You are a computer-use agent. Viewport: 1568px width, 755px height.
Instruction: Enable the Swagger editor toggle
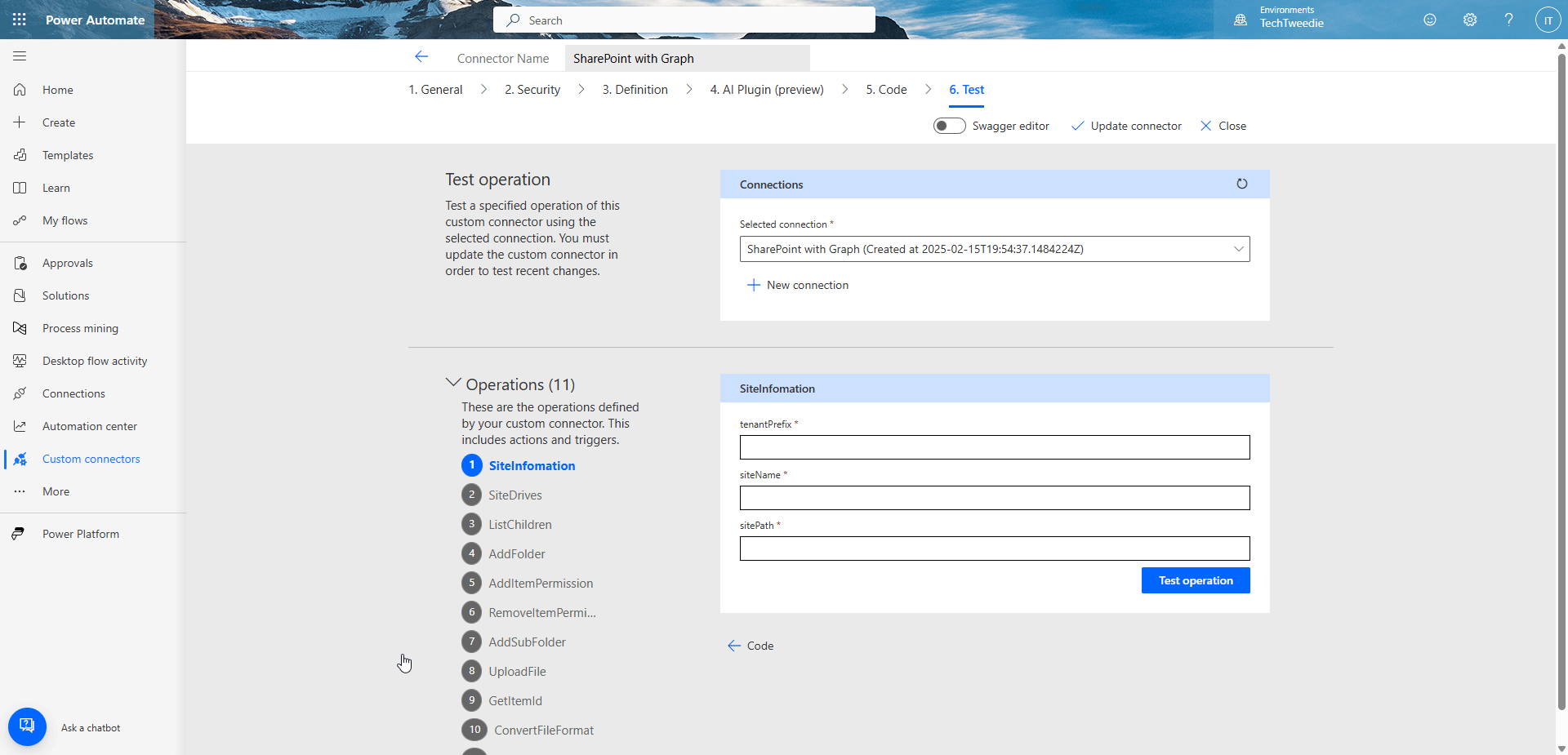tap(949, 126)
